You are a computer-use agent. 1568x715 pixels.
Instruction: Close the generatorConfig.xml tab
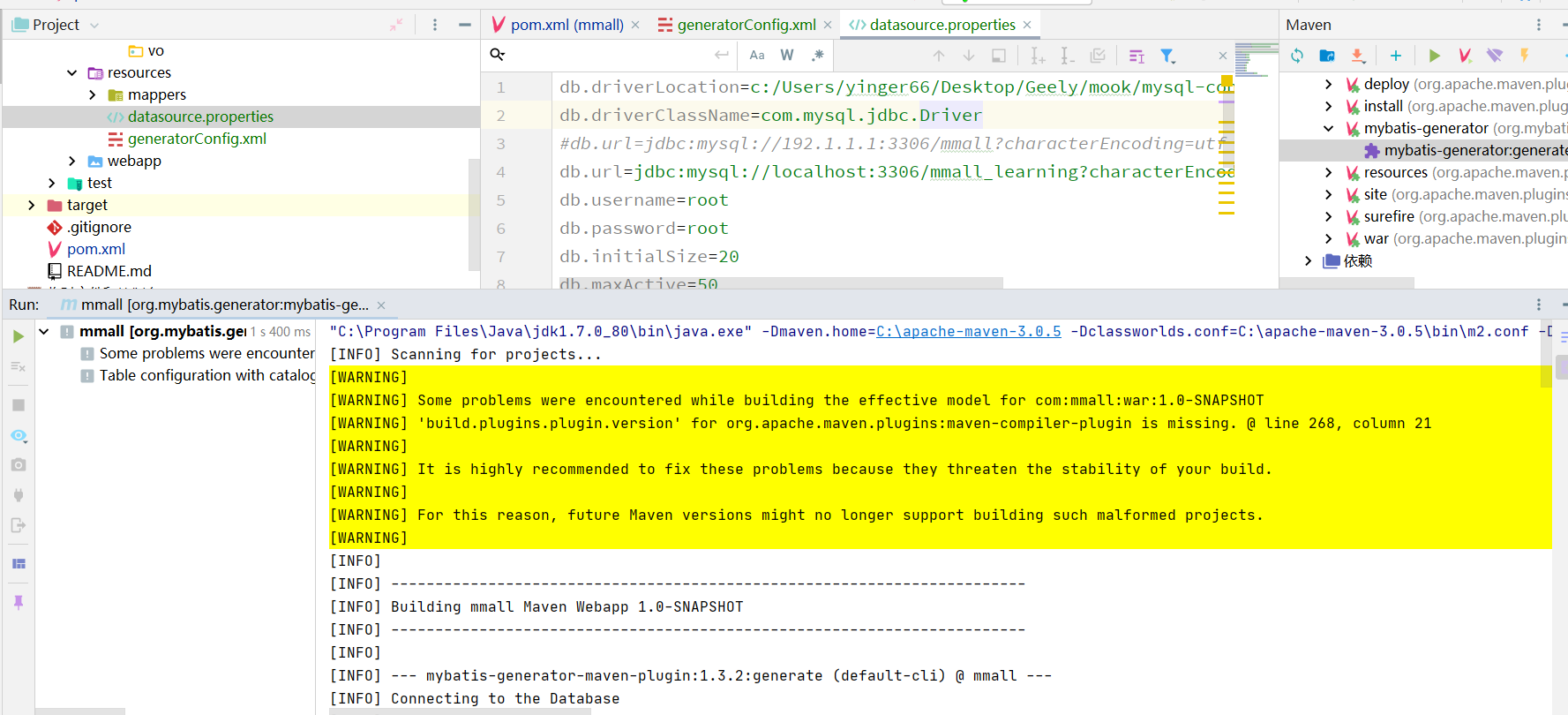tap(828, 25)
